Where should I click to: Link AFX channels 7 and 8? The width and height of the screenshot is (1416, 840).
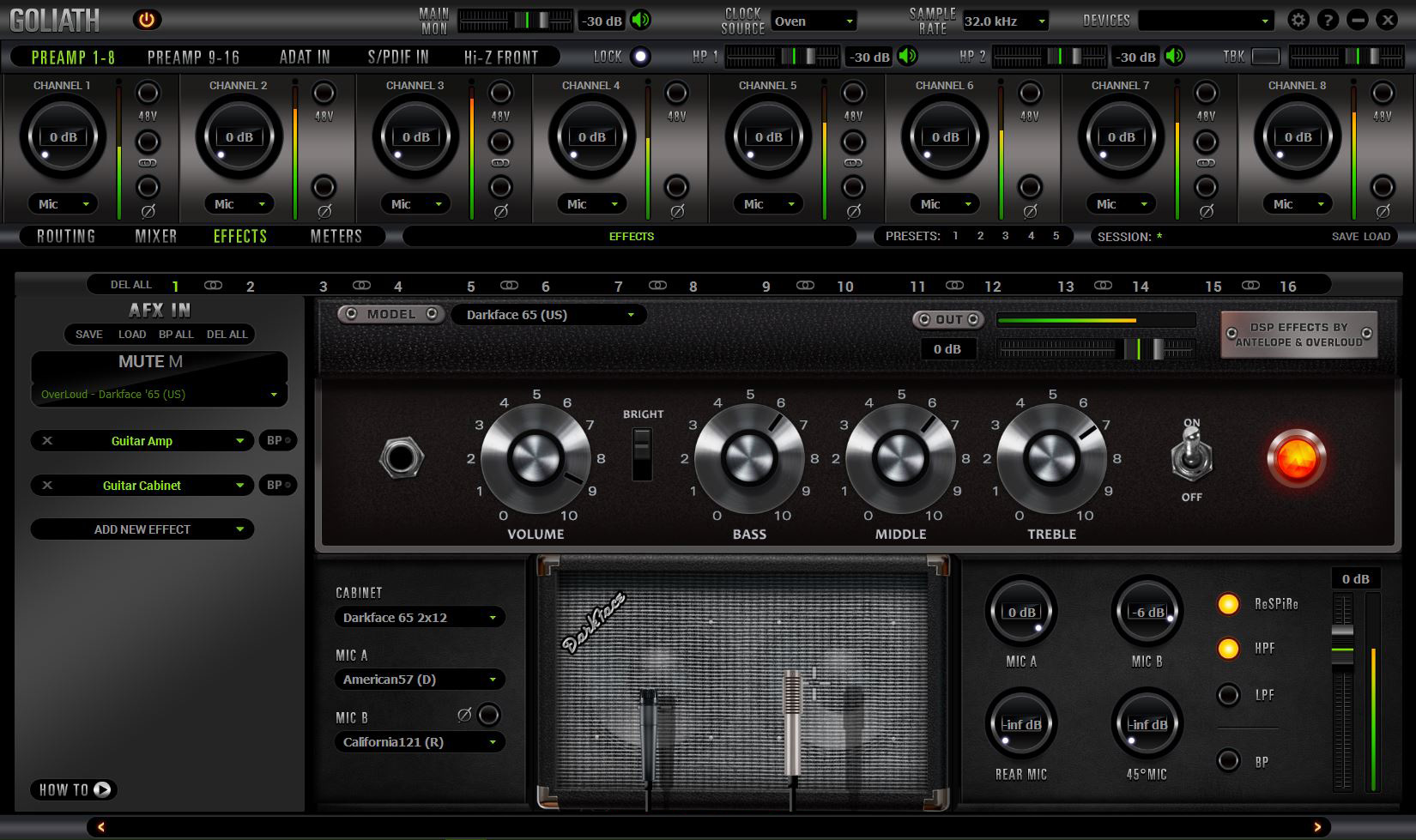pyautogui.click(x=657, y=285)
